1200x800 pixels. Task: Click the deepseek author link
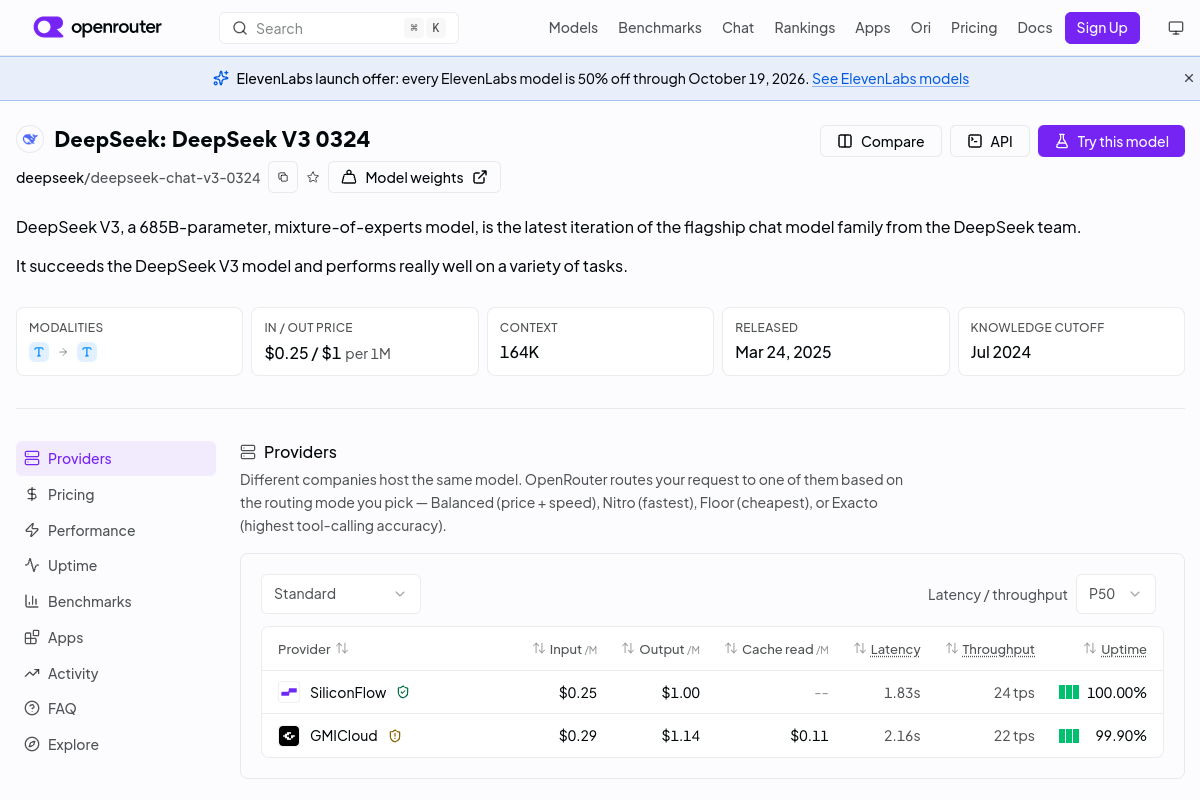pos(49,177)
